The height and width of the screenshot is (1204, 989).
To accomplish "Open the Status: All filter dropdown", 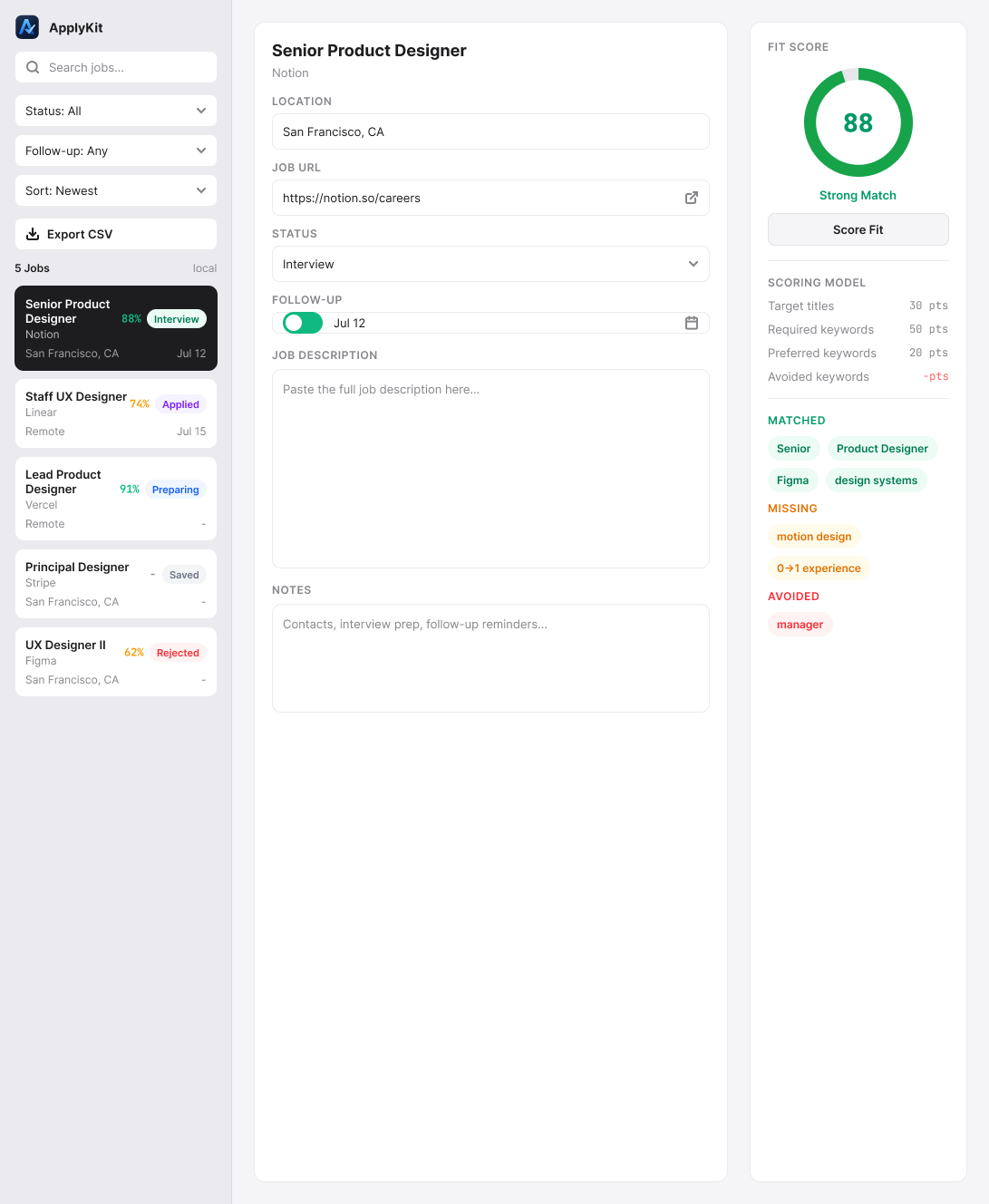I will (x=116, y=111).
